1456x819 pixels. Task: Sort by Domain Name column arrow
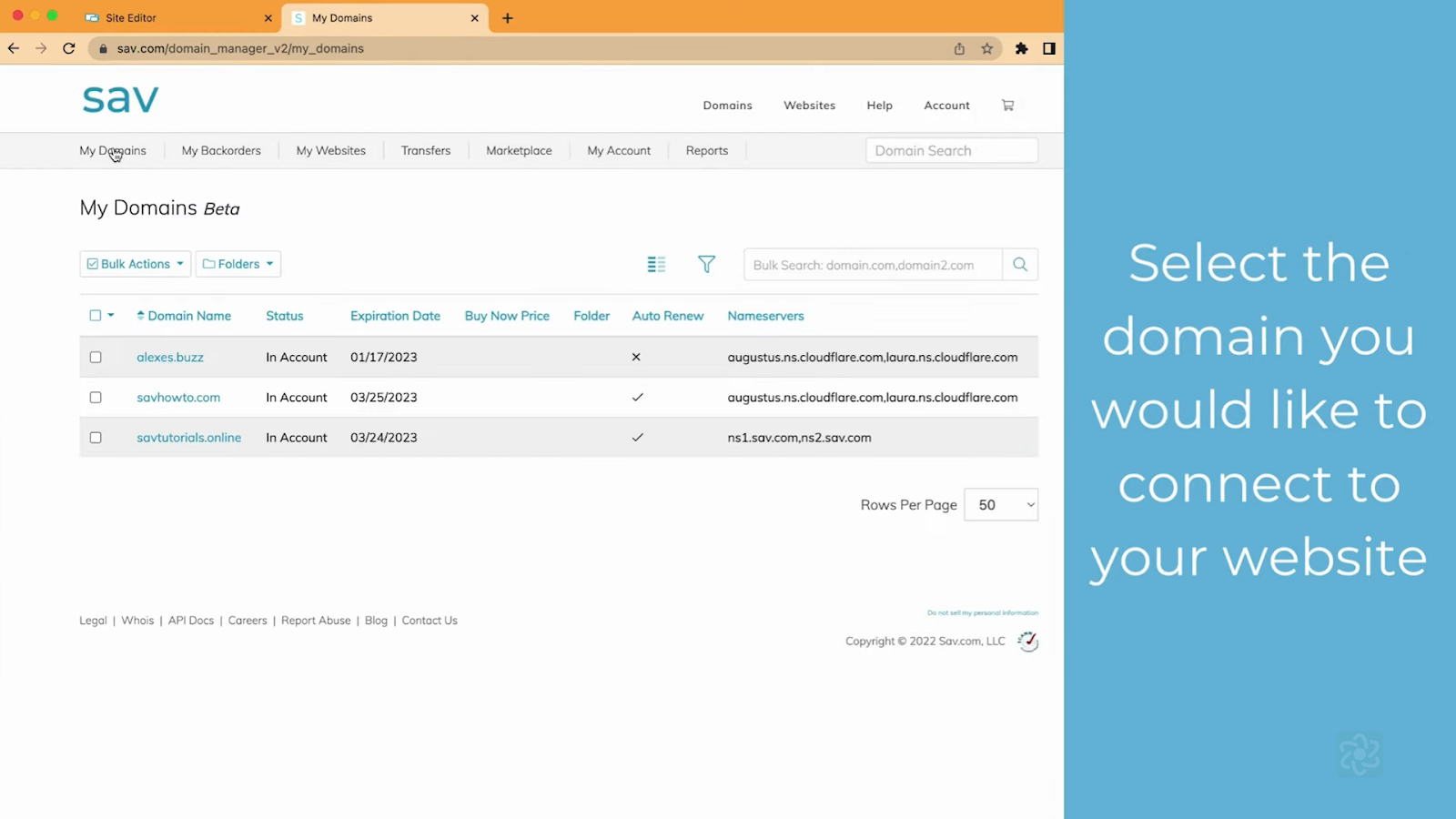click(x=141, y=316)
